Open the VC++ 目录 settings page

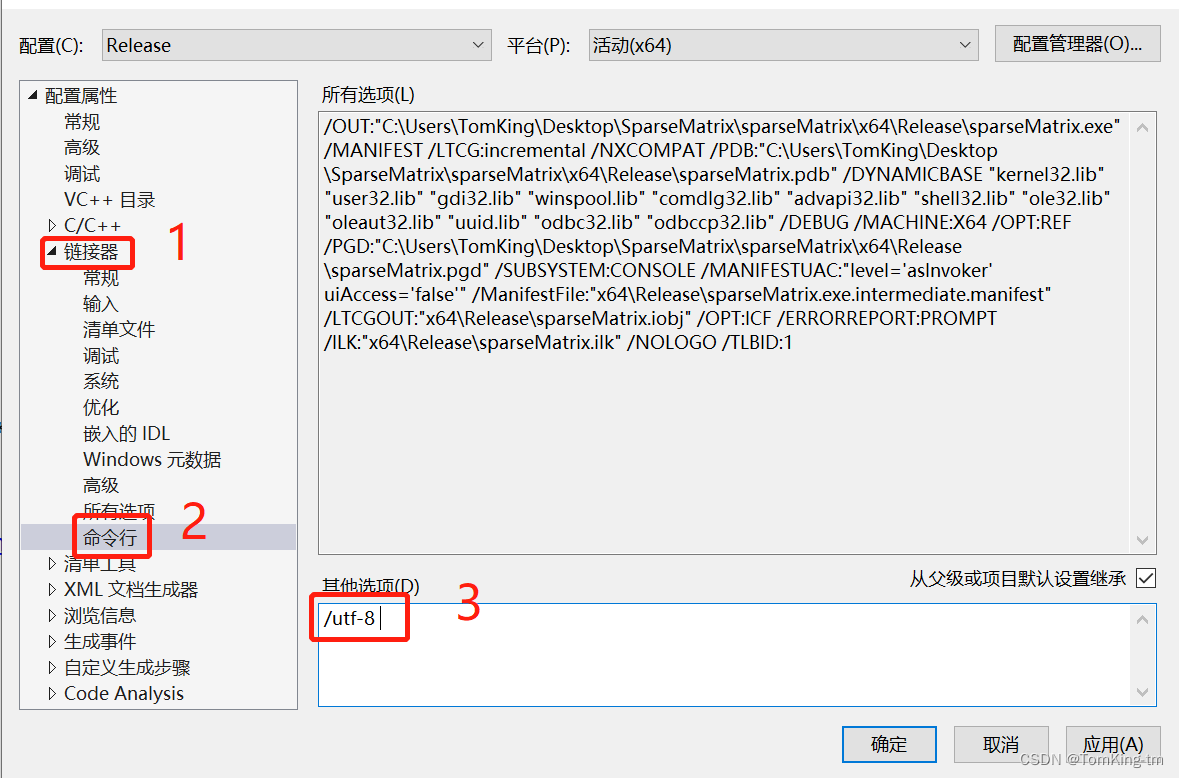[x=111, y=199]
